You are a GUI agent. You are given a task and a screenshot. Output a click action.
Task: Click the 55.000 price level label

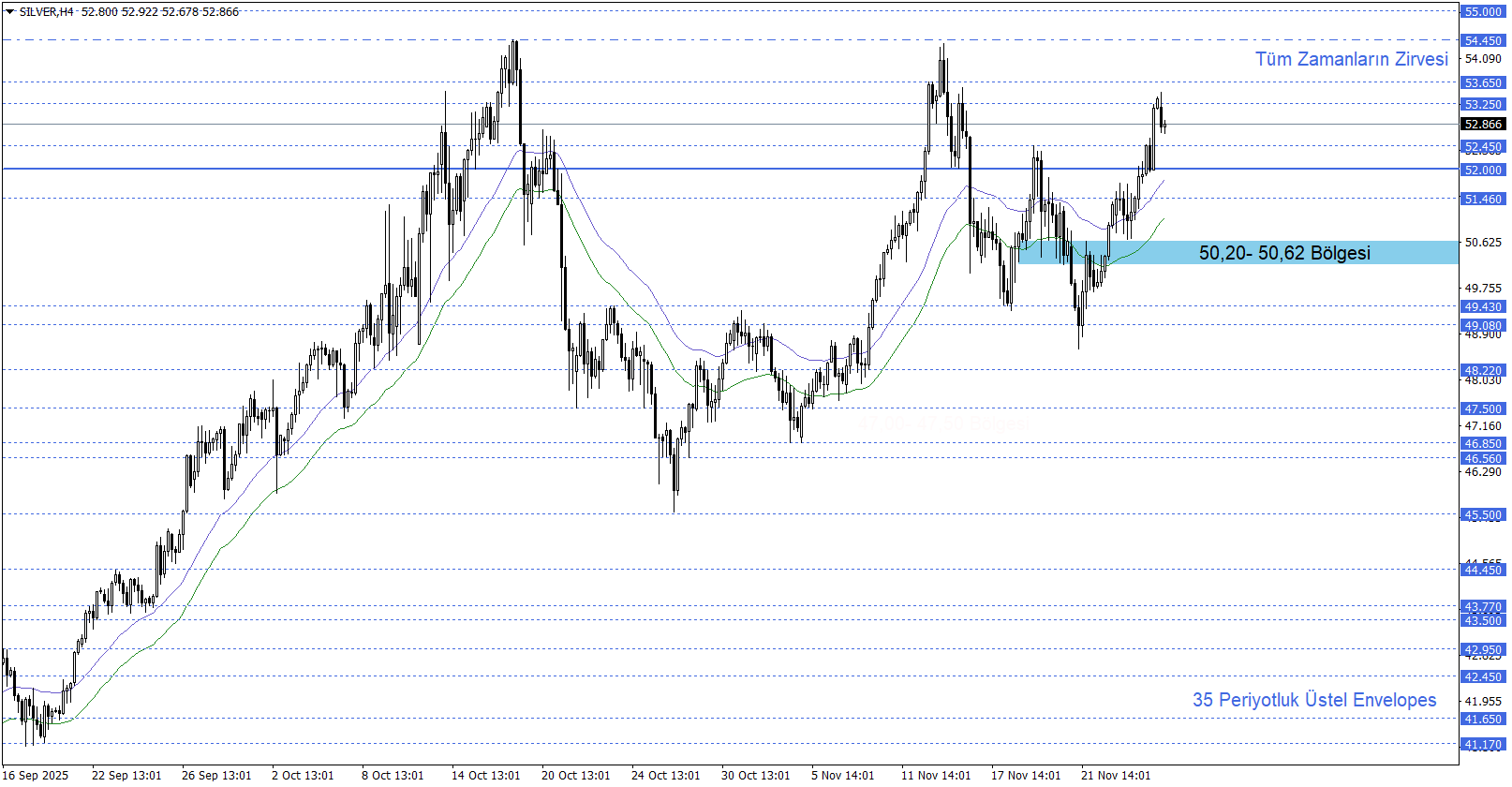(1483, 12)
